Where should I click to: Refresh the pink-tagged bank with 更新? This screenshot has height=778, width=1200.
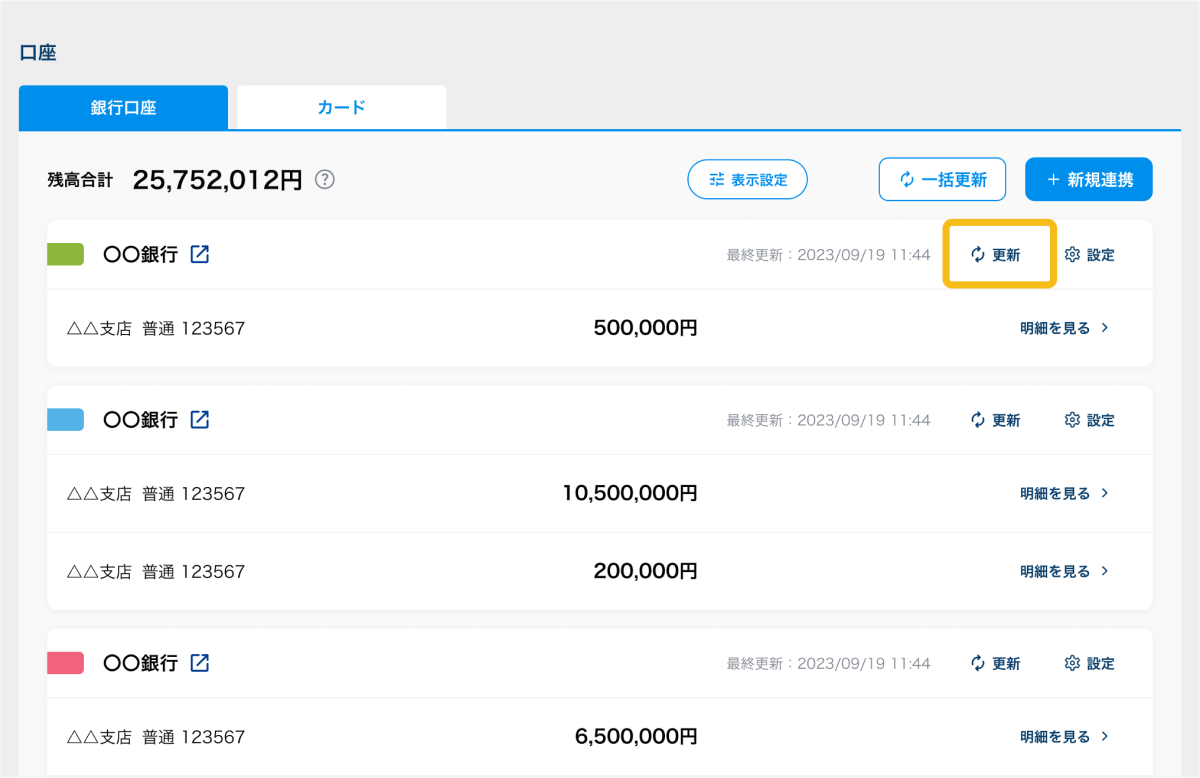(x=996, y=663)
